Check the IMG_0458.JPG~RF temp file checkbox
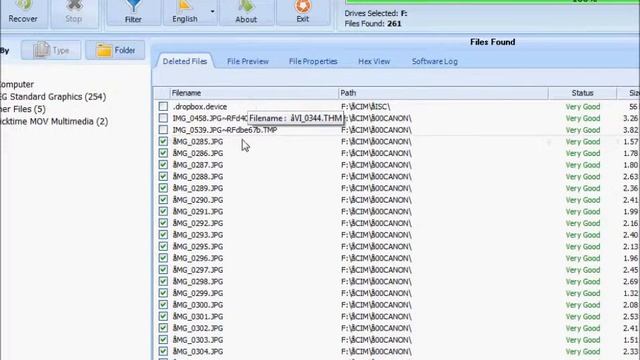The image size is (640, 360). (163, 118)
